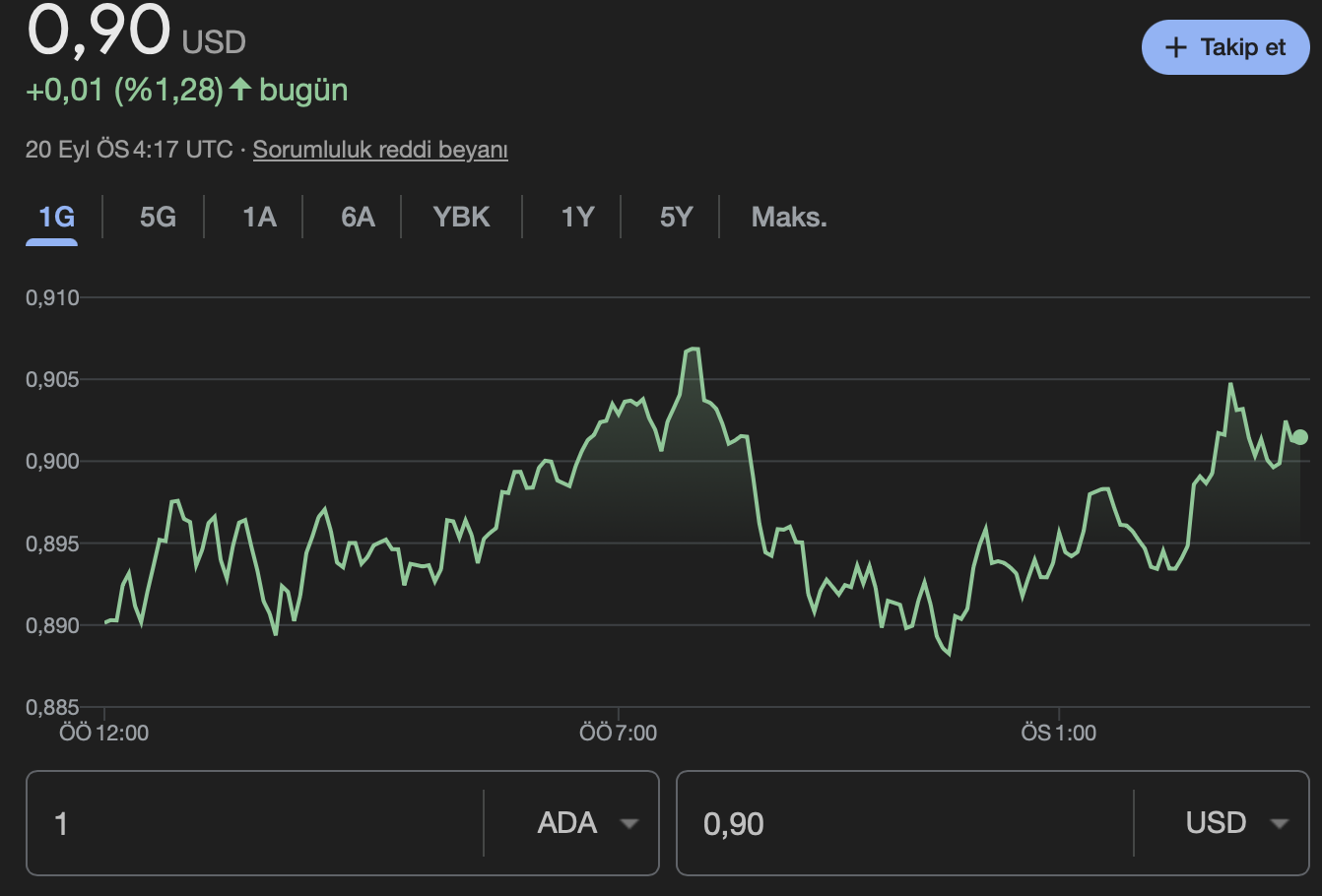Click the ÖÖ 7:00 time axis label
Screen dimensions: 1322x896
point(618,733)
